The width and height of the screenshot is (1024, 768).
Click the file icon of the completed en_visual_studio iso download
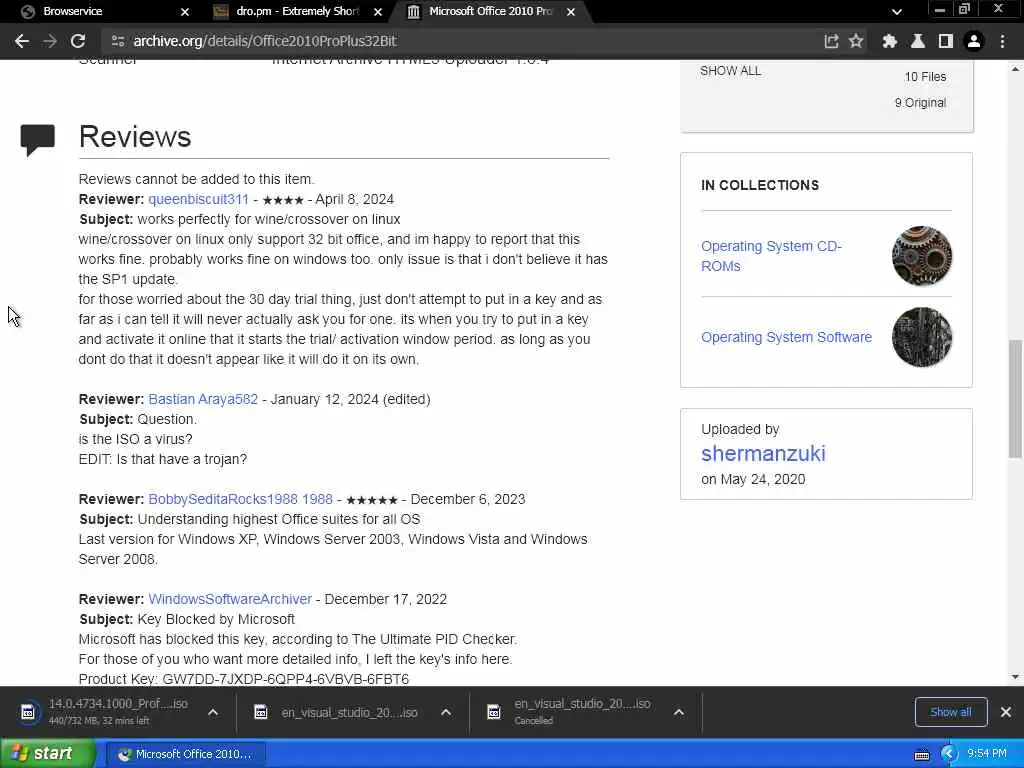261,712
